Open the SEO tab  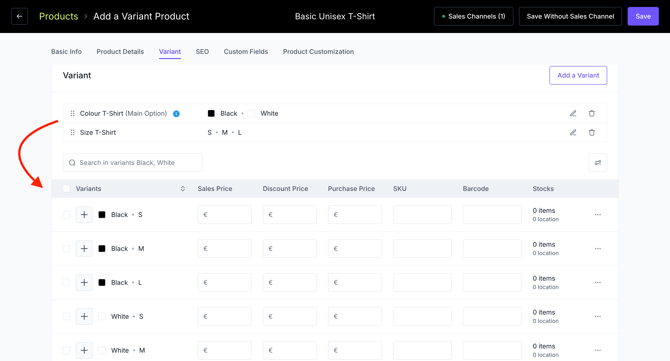pos(202,52)
